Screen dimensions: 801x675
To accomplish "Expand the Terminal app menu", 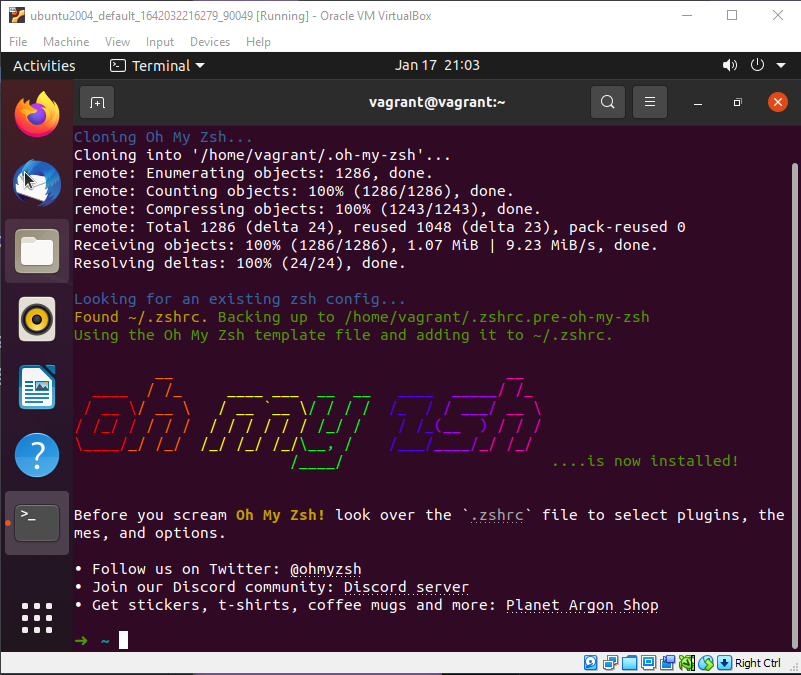I will pos(157,66).
